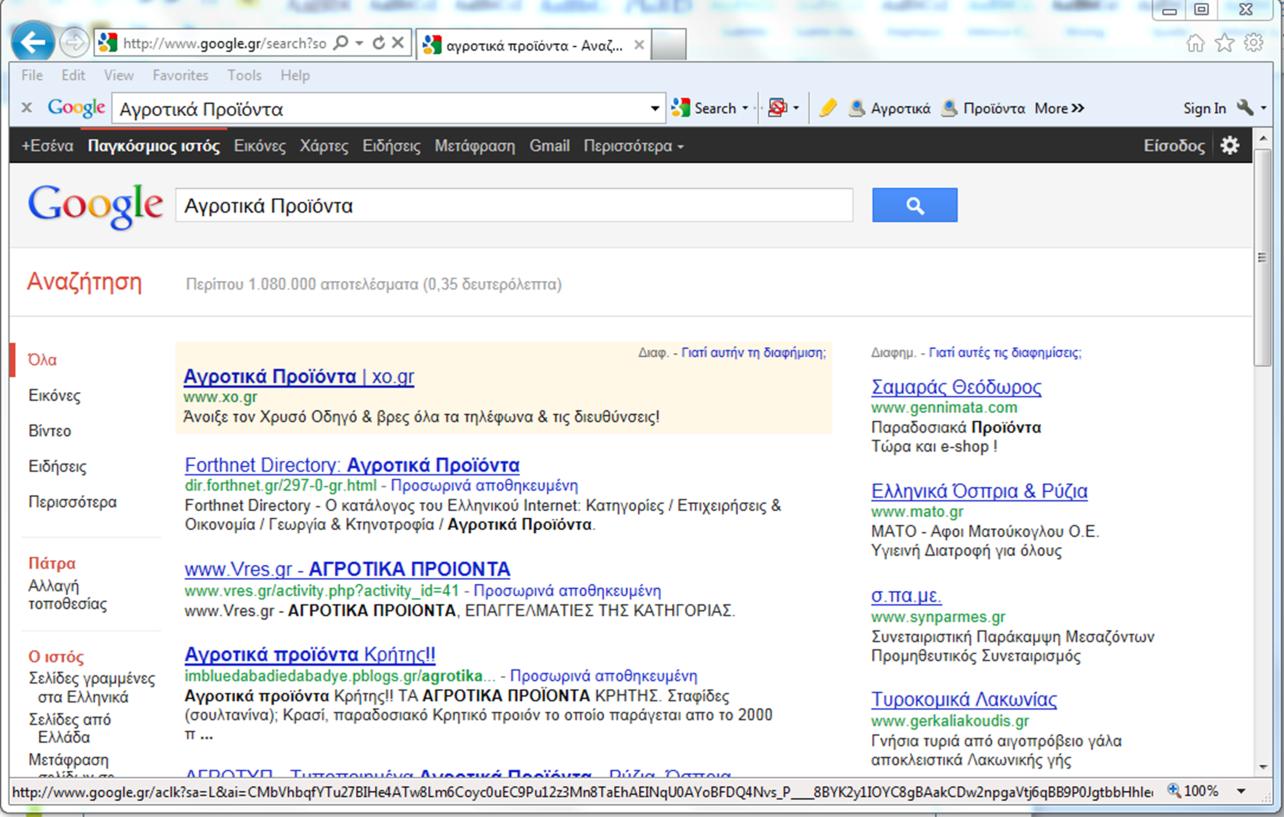The image size is (1284, 817).
Task: Open Τυροκομικά Λακωνίας ad link
Action: coord(964,699)
